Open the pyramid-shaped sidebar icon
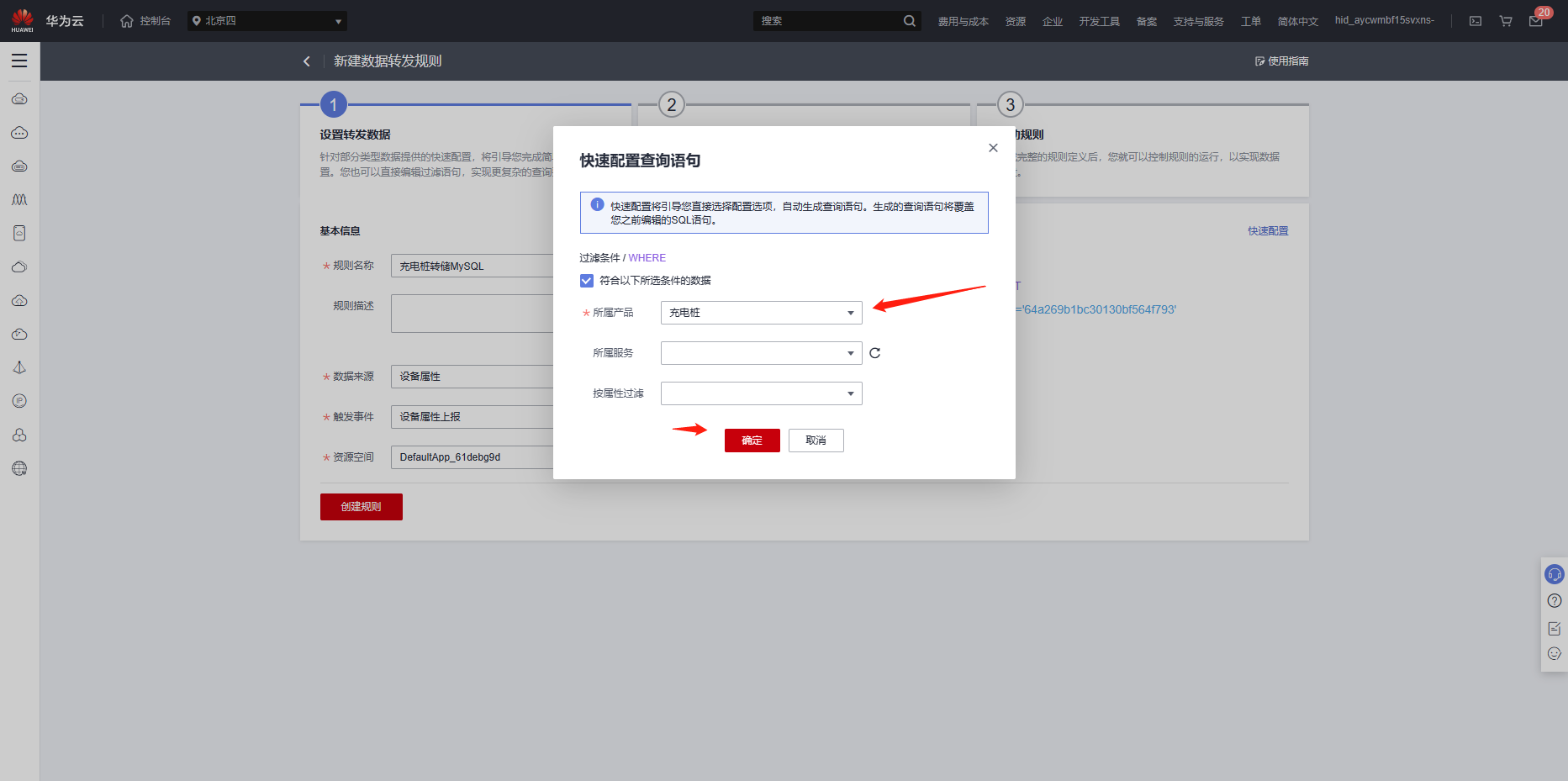The height and width of the screenshot is (781, 1568). tap(19, 368)
